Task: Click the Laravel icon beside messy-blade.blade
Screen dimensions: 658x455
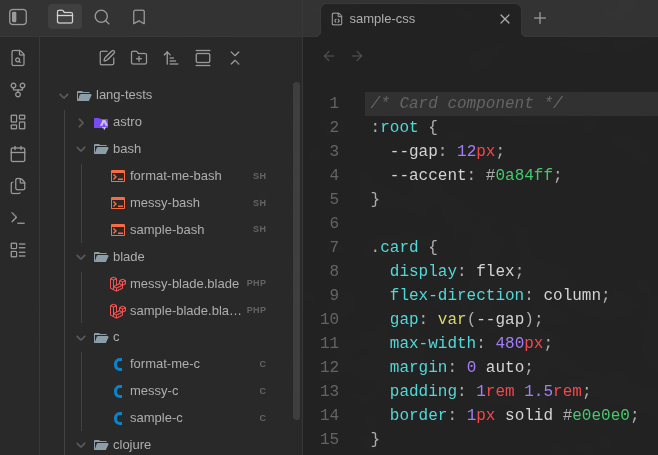Action: (118, 284)
